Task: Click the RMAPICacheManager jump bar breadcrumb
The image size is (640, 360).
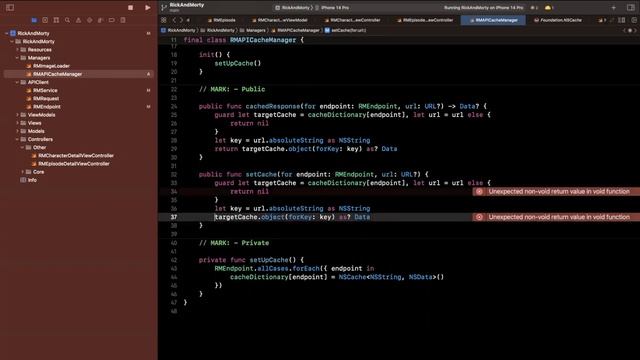Action: coord(296,30)
